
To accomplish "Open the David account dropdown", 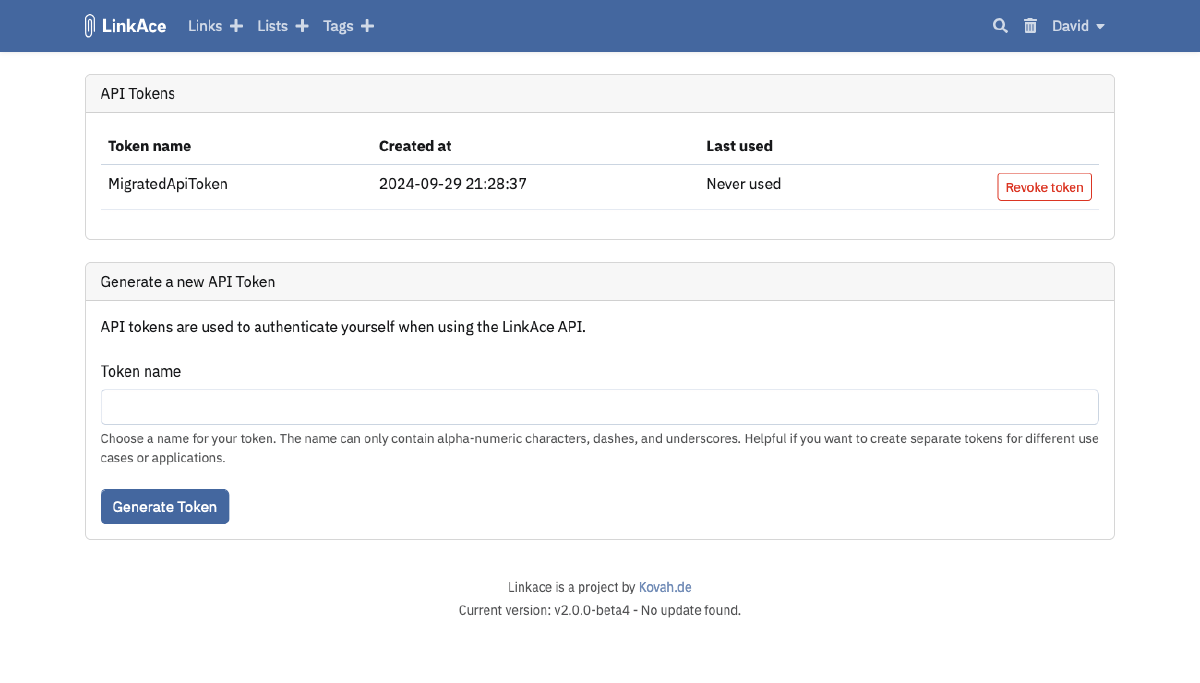I will click(1070, 25).
